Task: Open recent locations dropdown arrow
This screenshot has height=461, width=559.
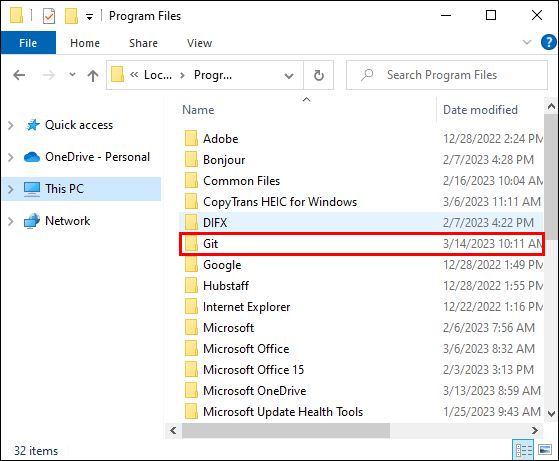Action: pyautogui.click(x=72, y=75)
